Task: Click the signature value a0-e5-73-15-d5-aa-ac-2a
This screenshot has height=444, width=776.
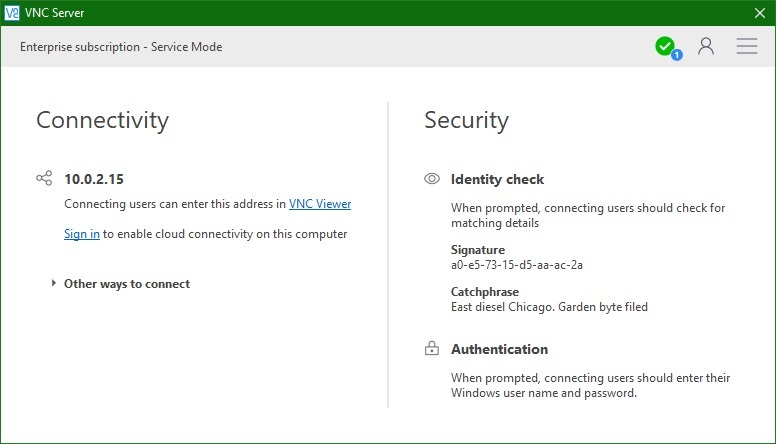Action: (517, 265)
